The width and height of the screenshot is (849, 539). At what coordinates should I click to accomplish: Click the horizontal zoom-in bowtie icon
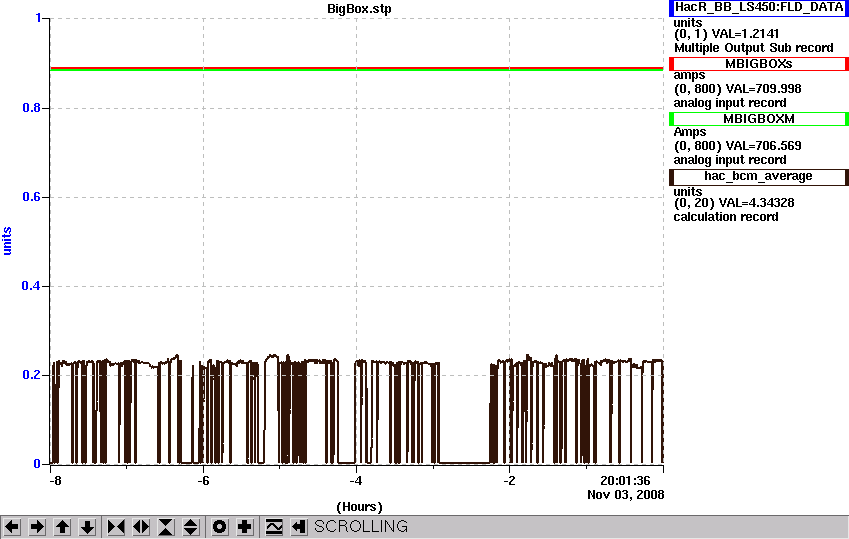[116, 527]
